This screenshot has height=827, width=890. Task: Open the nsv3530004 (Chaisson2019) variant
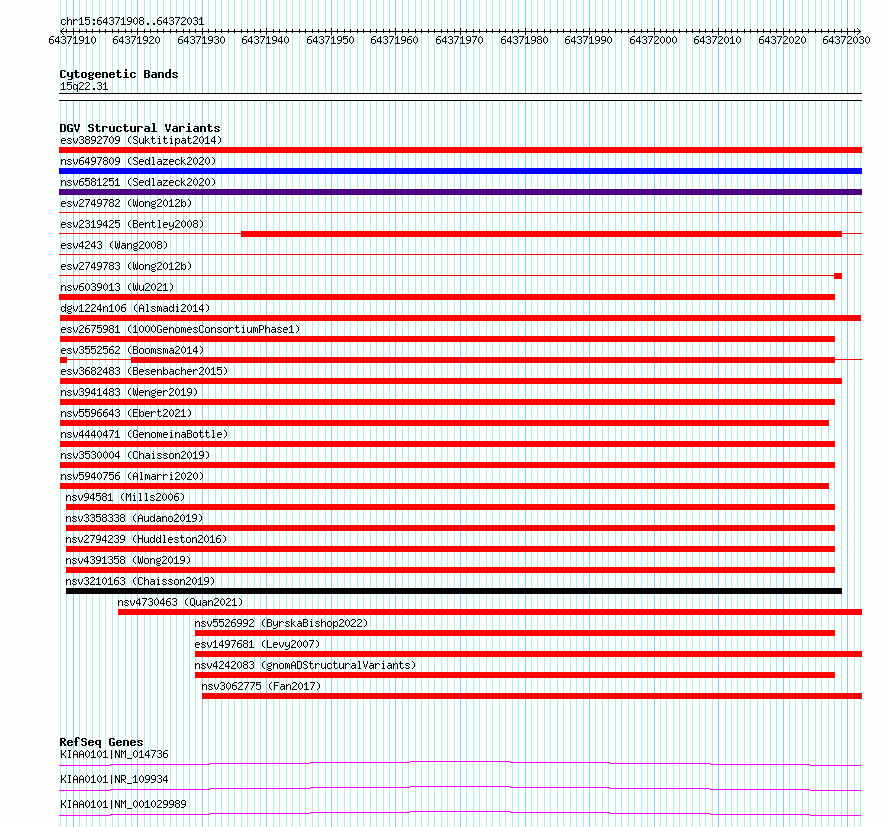point(135,455)
